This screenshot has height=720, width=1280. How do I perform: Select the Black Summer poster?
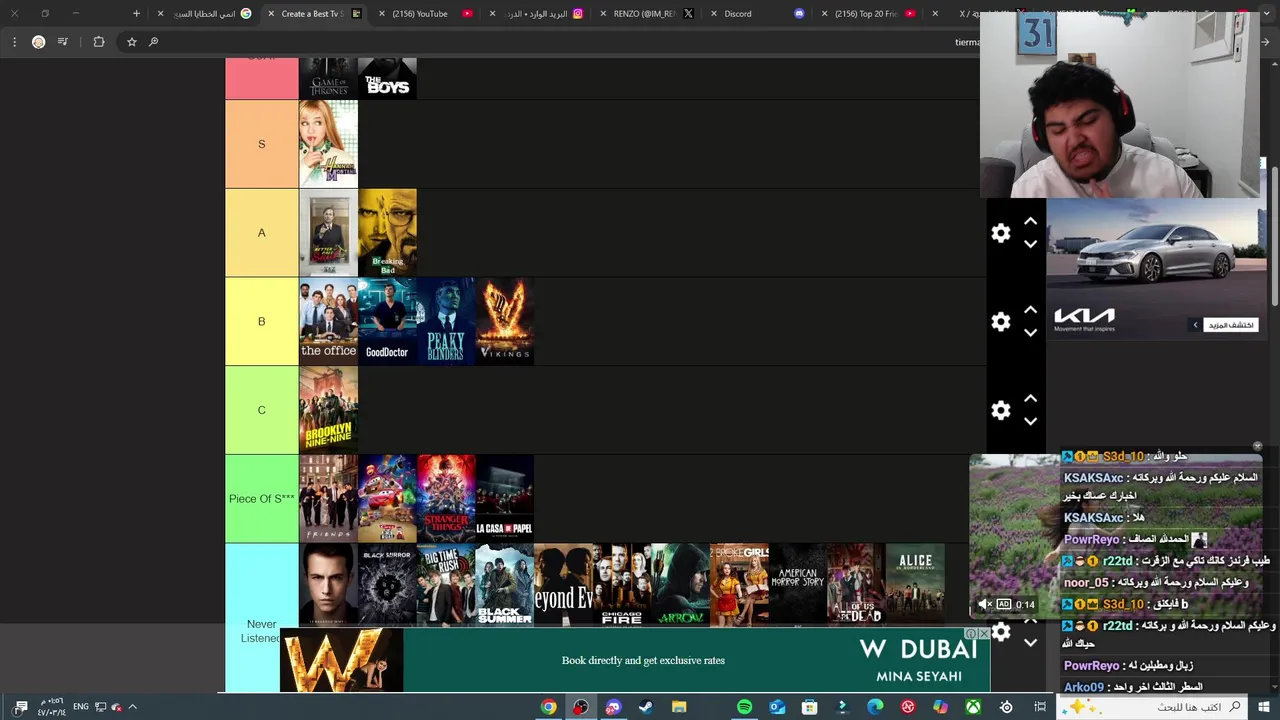505,585
